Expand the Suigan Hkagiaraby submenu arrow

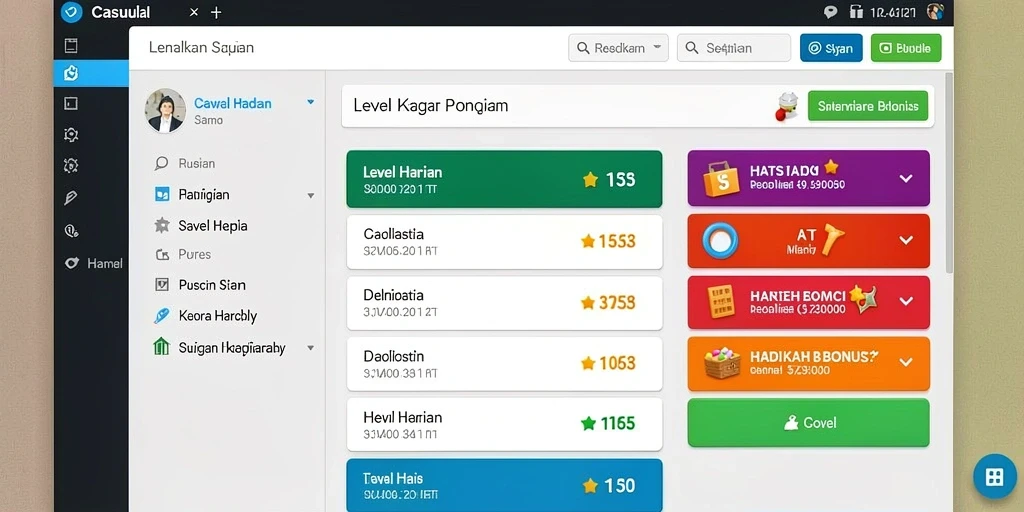tap(311, 348)
